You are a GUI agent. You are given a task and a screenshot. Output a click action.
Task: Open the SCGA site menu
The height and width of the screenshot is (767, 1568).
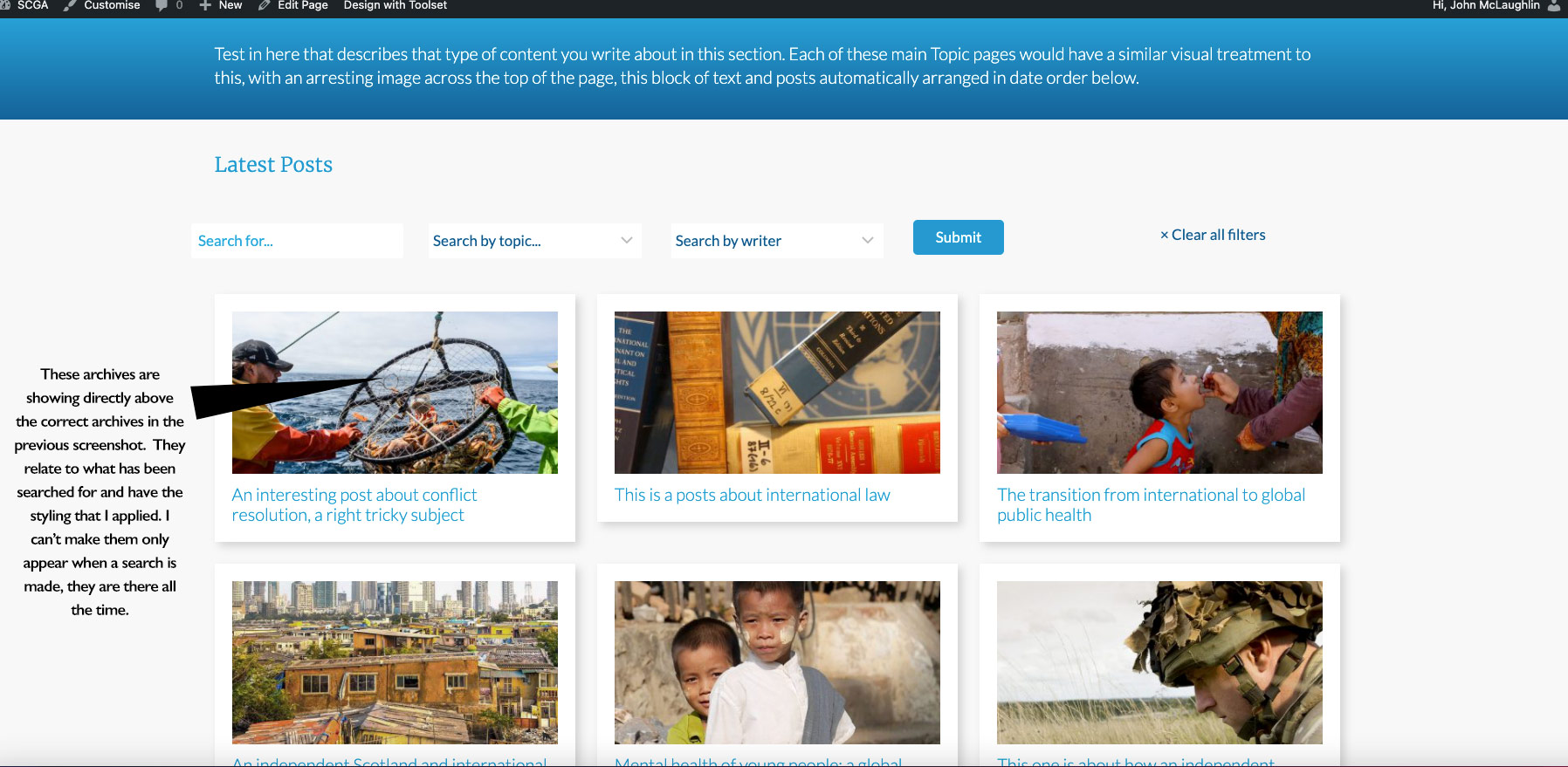pyautogui.click(x=32, y=5)
